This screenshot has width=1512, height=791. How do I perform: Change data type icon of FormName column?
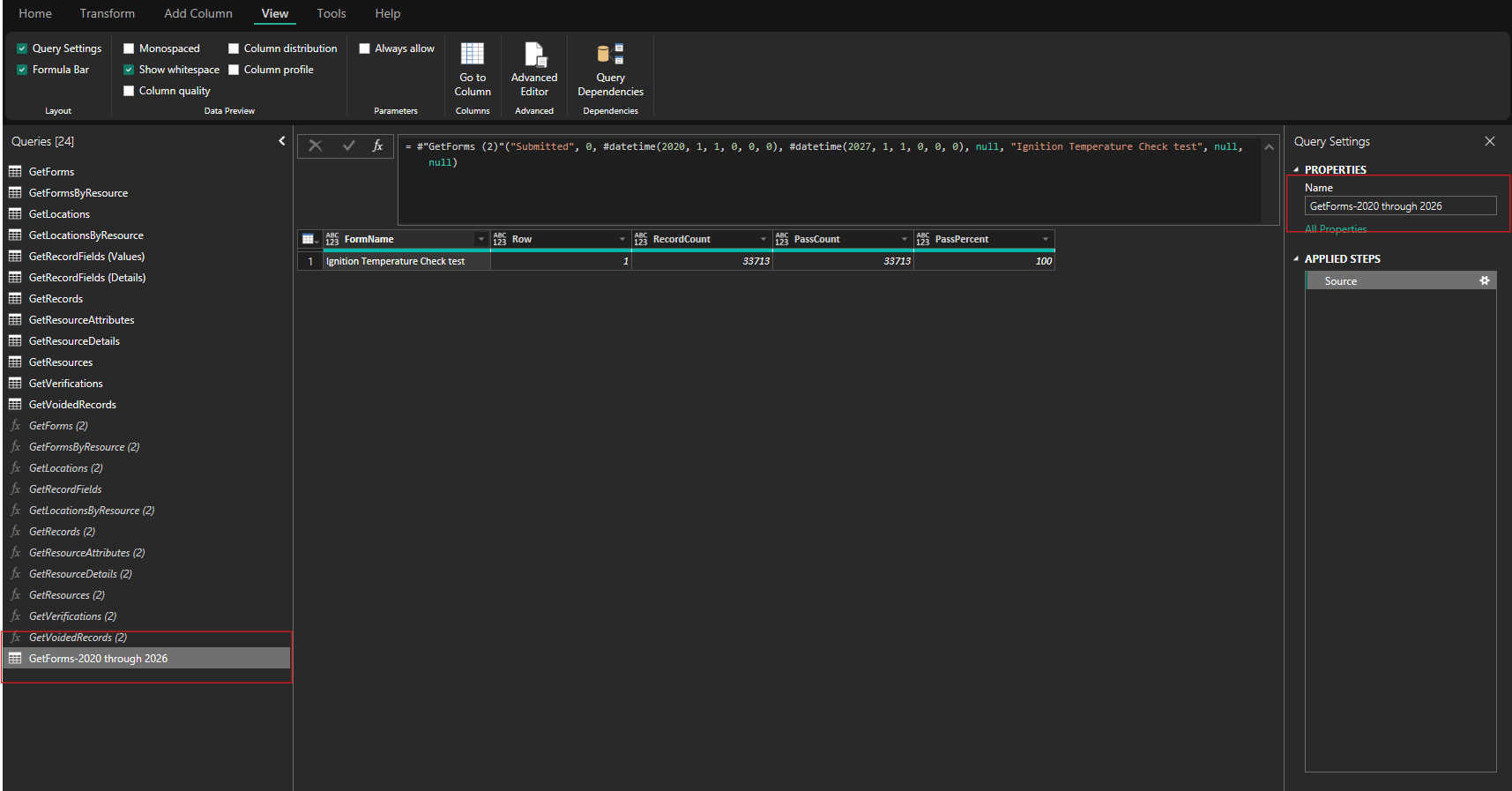(x=332, y=239)
